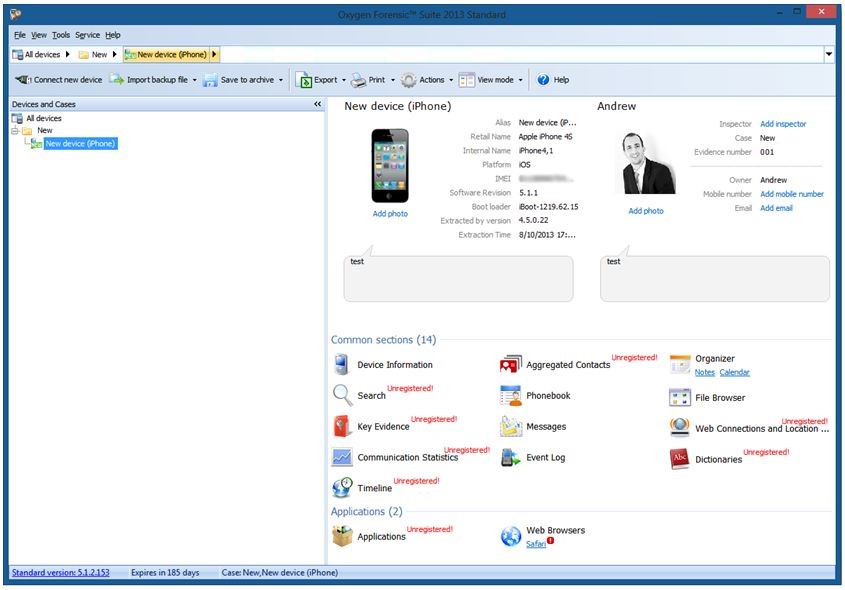Open the Help menu
Screen dimensions: 845x590
point(113,35)
